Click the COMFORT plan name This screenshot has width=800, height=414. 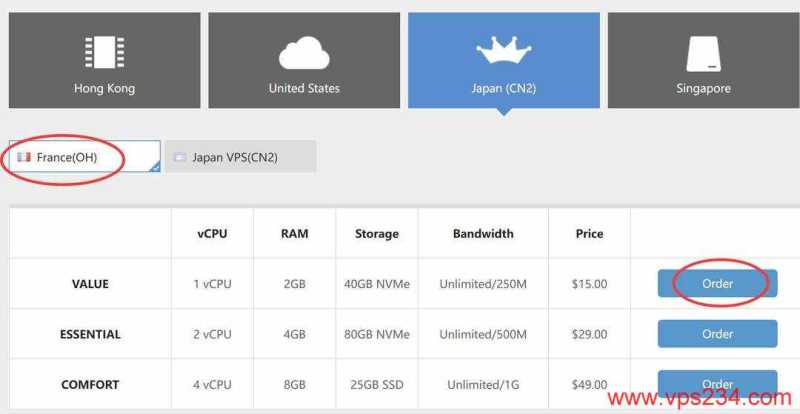[x=90, y=384]
